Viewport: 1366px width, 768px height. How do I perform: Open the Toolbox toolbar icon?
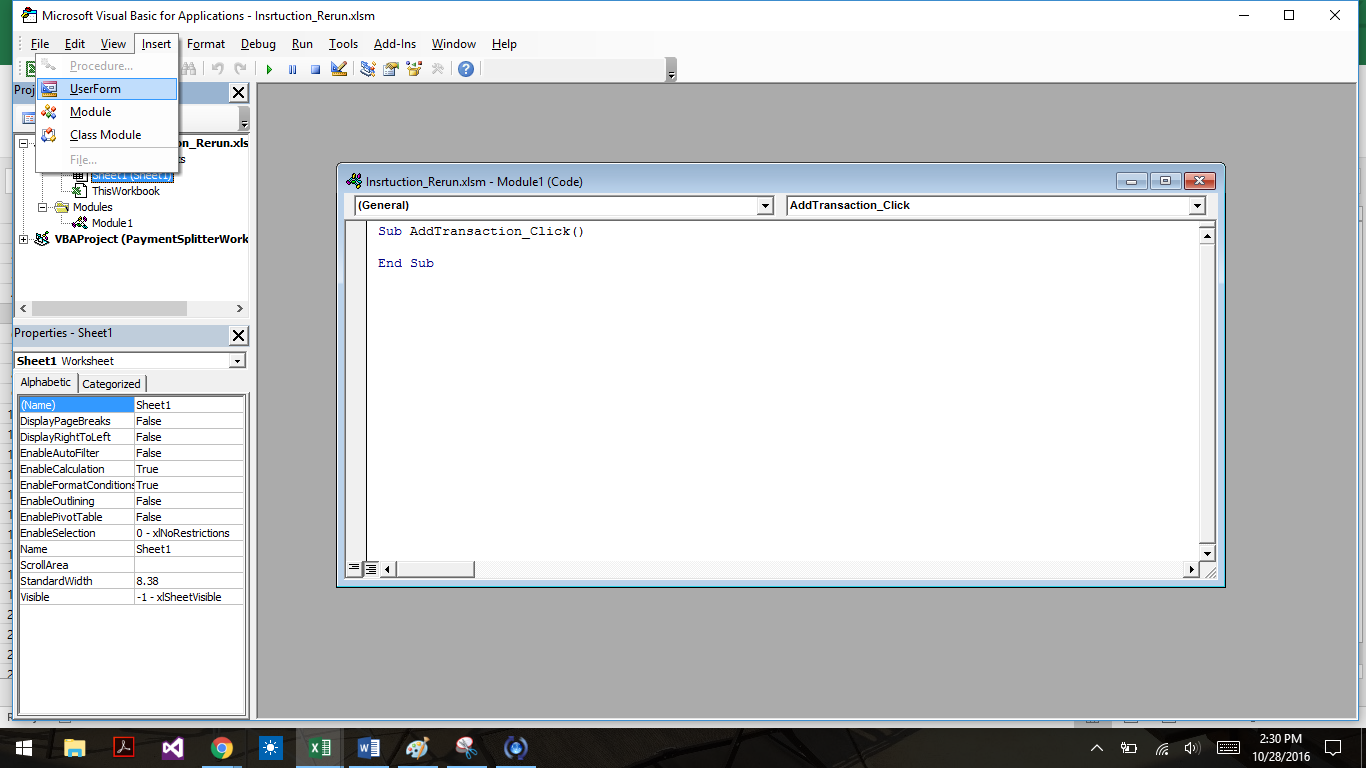(x=437, y=69)
